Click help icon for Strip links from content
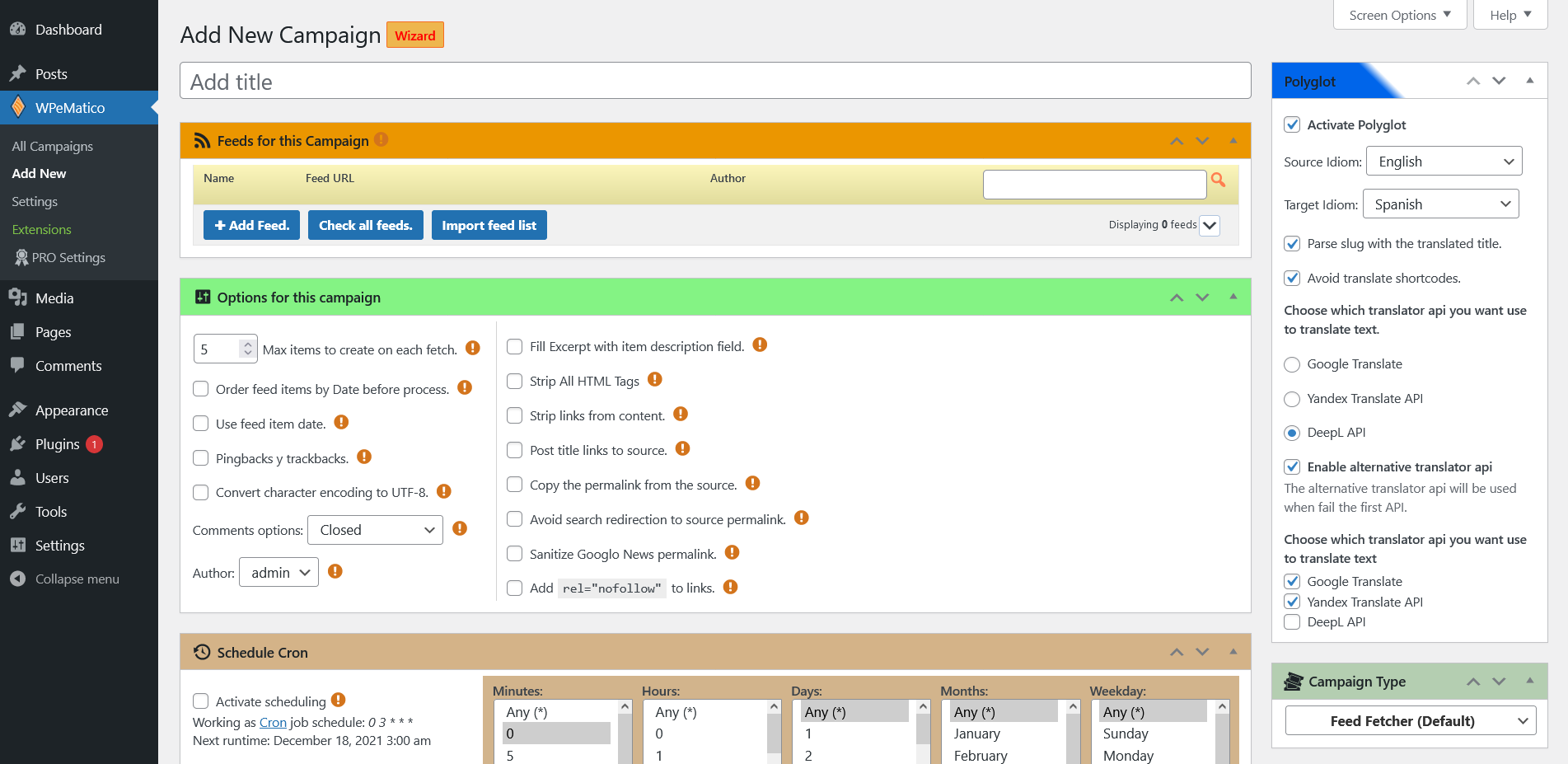The image size is (1568, 764). (681, 414)
